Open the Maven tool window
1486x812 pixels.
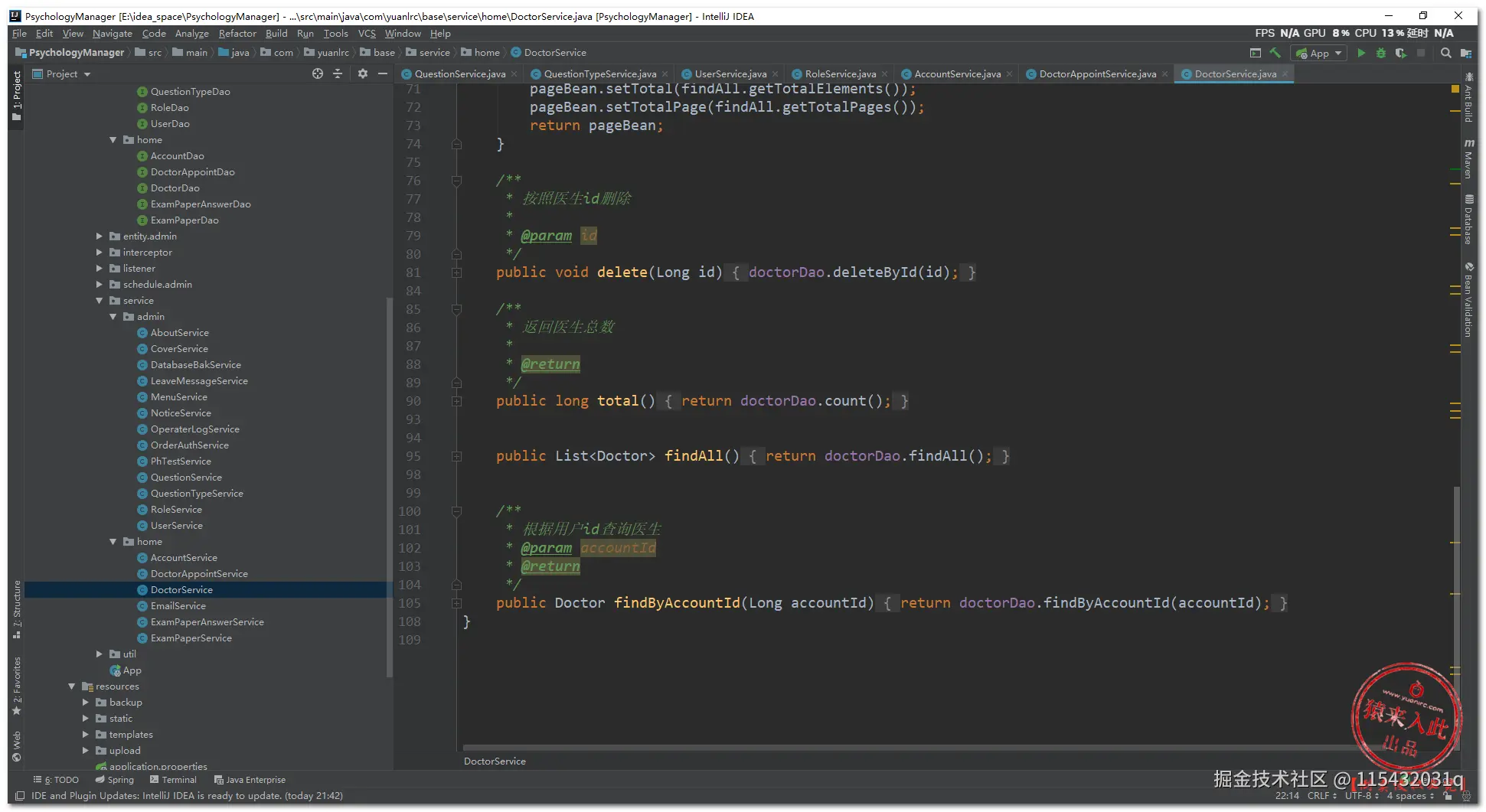(x=1468, y=159)
